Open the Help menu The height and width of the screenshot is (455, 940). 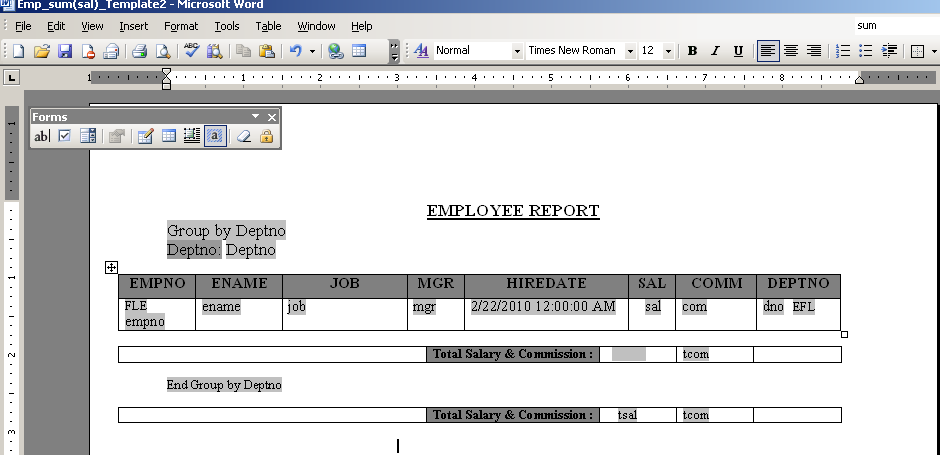361,26
